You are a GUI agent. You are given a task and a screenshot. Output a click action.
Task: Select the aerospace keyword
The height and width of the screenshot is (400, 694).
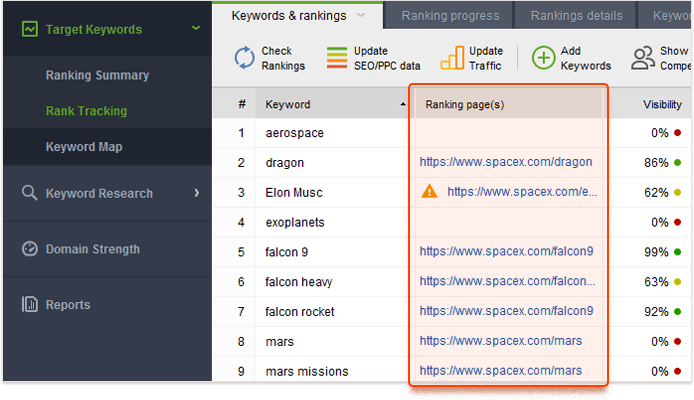[x=294, y=133]
